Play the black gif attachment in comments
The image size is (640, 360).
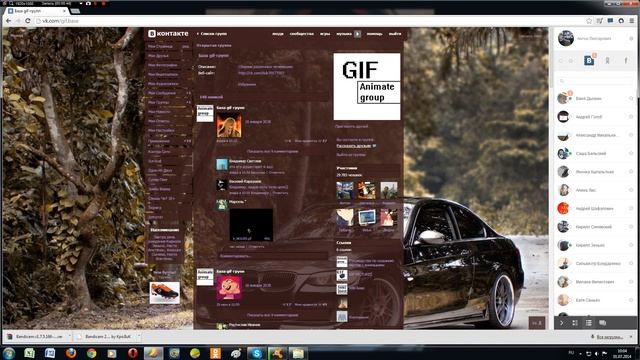pos(251,224)
